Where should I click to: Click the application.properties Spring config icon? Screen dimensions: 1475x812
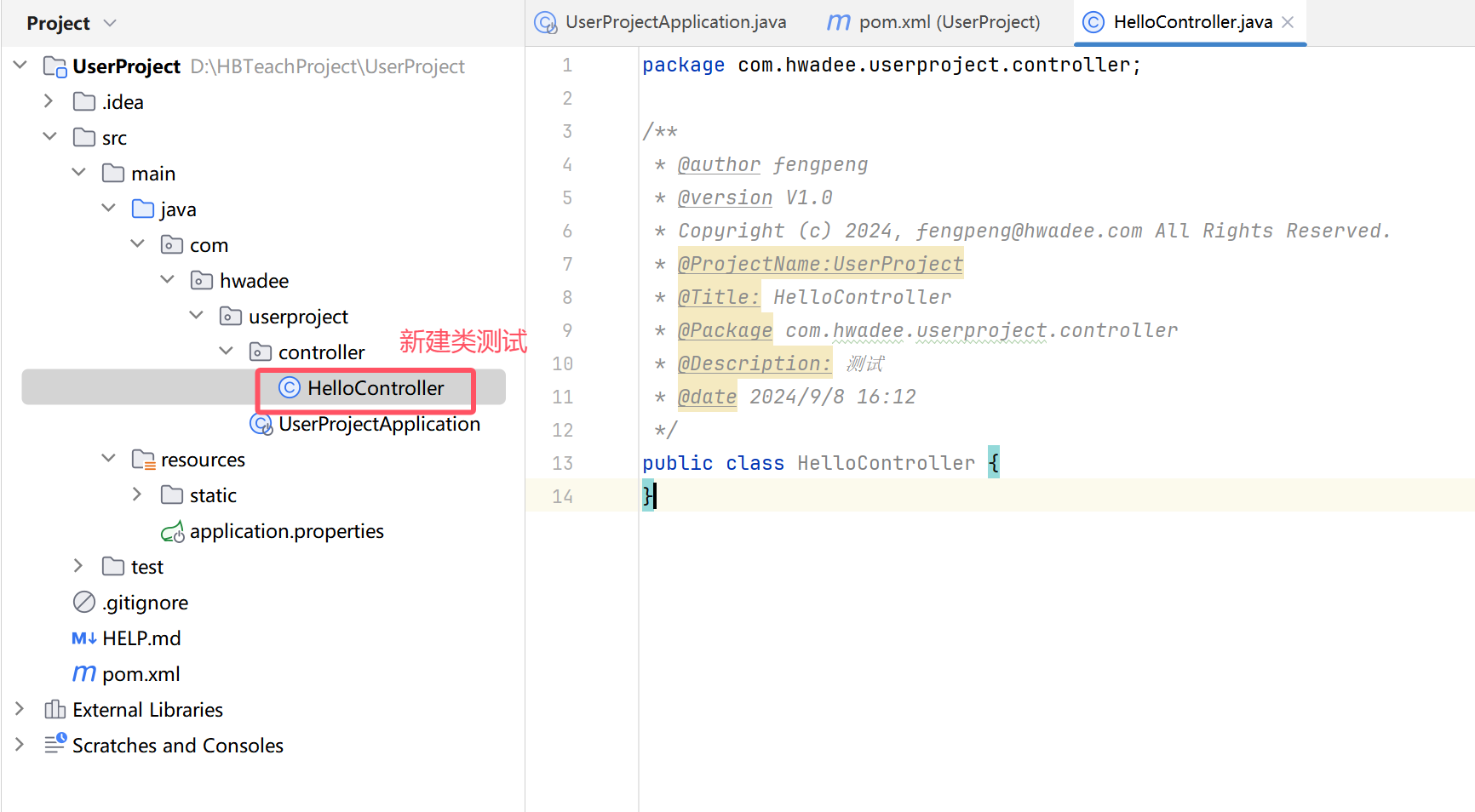point(173,531)
